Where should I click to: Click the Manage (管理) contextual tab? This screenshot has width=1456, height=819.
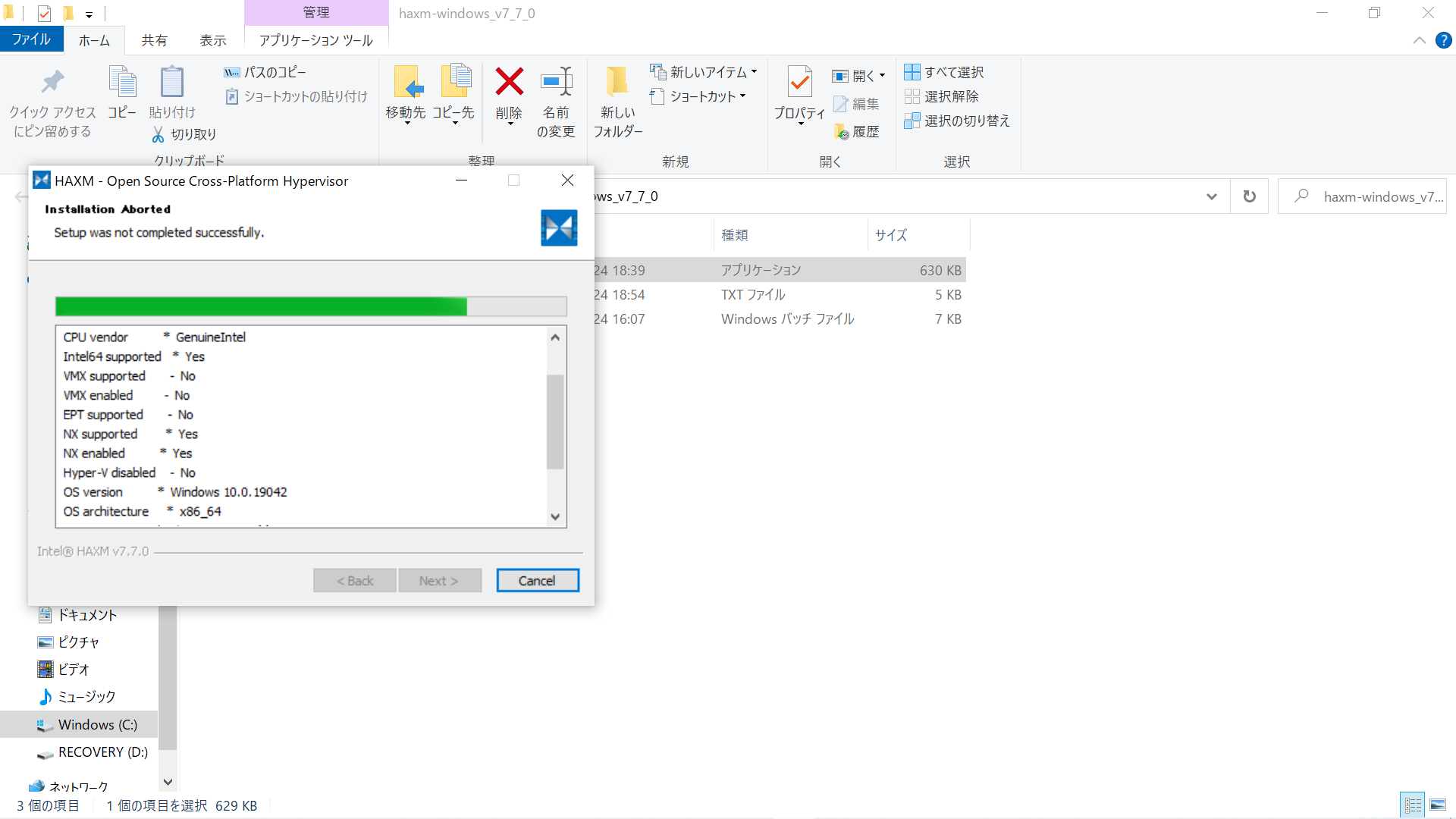click(316, 12)
